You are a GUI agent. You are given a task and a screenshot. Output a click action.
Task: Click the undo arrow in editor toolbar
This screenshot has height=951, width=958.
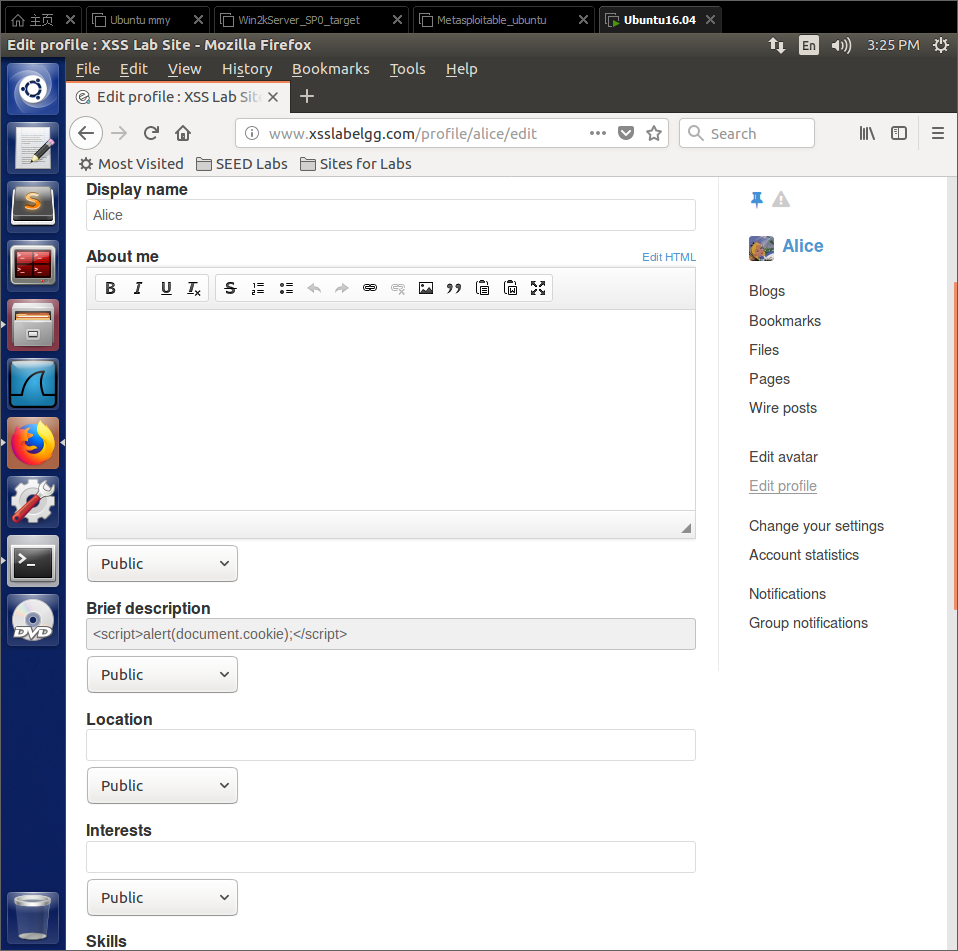pos(314,288)
